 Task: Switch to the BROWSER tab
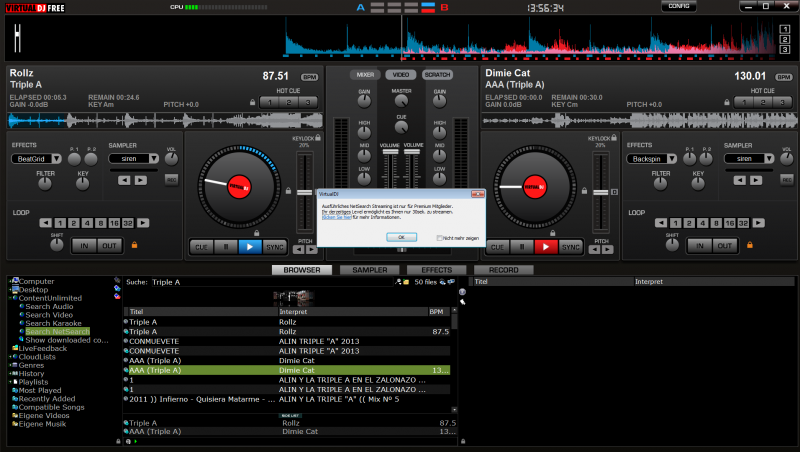tap(302, 270)
